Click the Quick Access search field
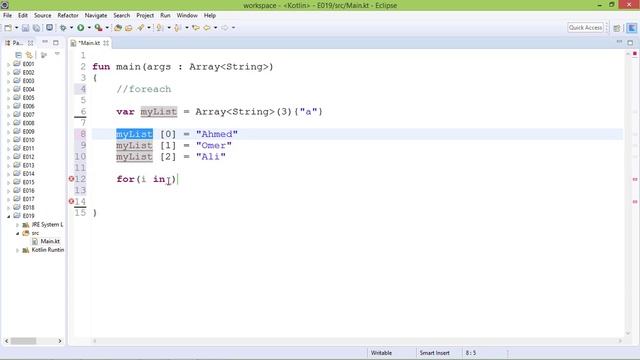This screenshot has width=640, height=360. point(585,27)
